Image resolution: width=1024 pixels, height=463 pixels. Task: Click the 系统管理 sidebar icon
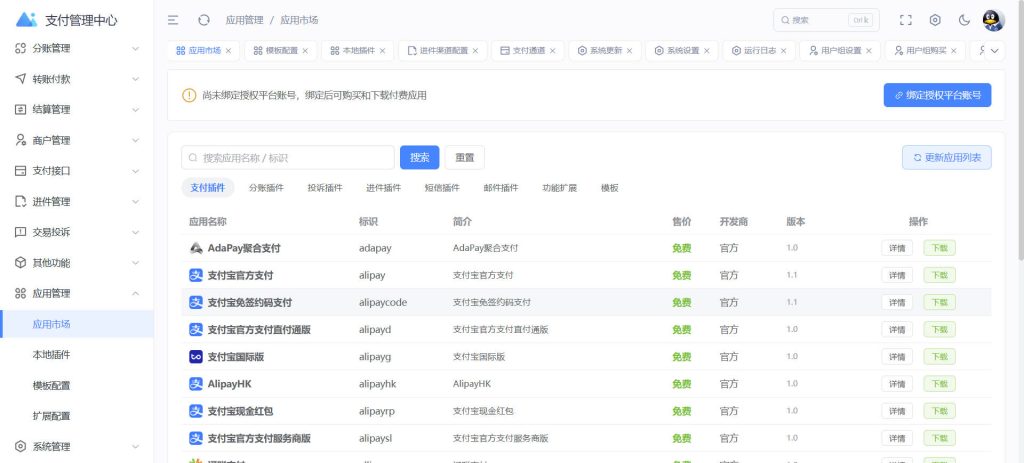(x=20, y=447)
